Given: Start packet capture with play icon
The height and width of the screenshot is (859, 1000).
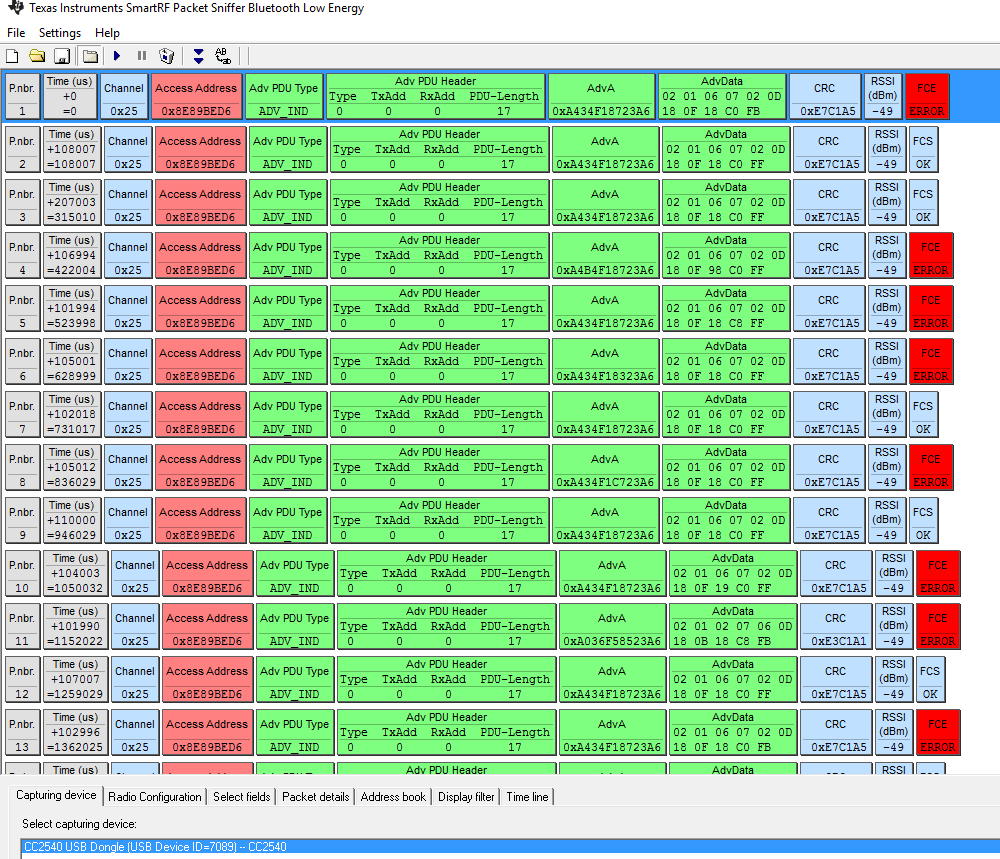Looking at the screenshot, I should [x=117, y=56].
